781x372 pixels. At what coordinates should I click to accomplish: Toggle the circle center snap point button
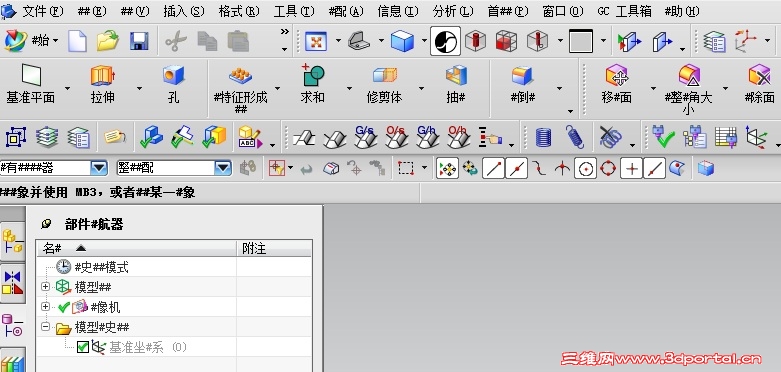point(585,168)
